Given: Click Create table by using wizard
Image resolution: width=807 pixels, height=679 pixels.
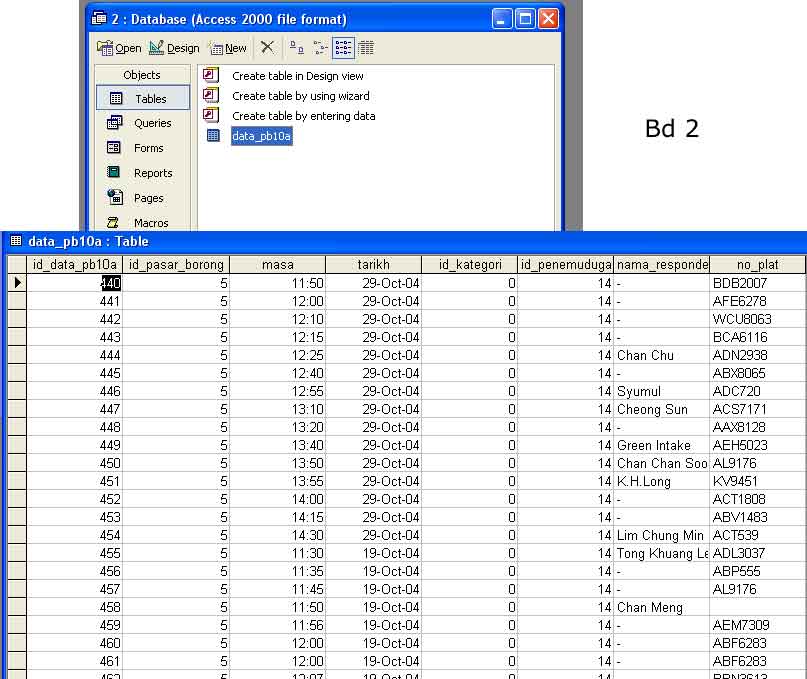Looking at the screenshot, I should pyautogui.click(x=301, y=96).
